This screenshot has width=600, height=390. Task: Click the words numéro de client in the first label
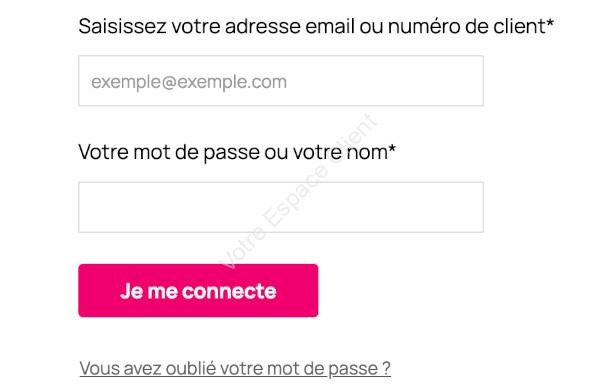(x=466, y=26)
